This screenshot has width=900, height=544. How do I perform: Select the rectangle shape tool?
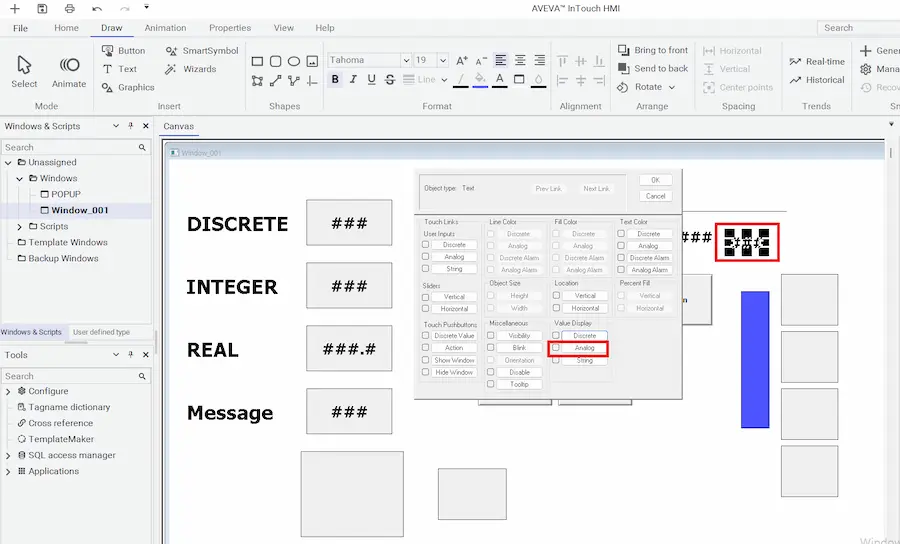tap(257, 61)
